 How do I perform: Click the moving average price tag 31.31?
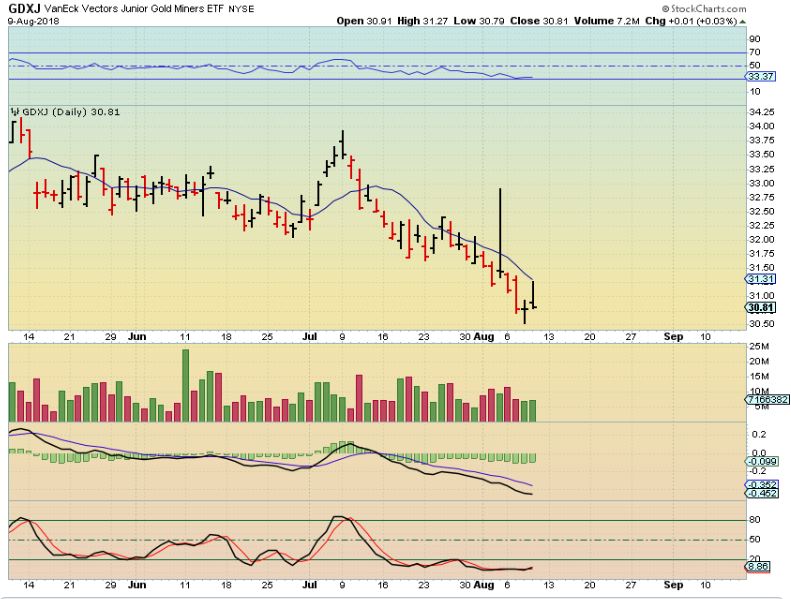click(x=761, y=279)
